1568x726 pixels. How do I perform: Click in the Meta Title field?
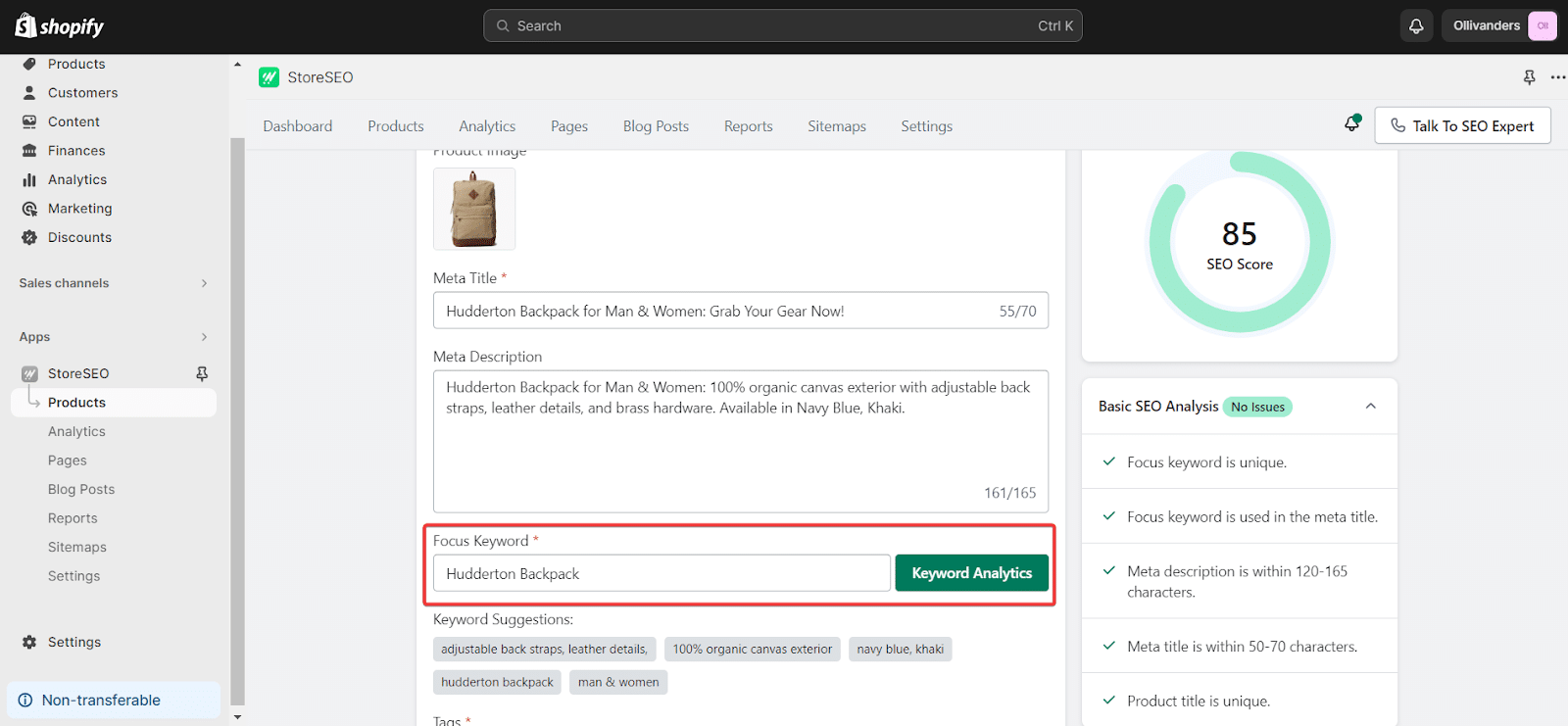(x=741, y=311)
